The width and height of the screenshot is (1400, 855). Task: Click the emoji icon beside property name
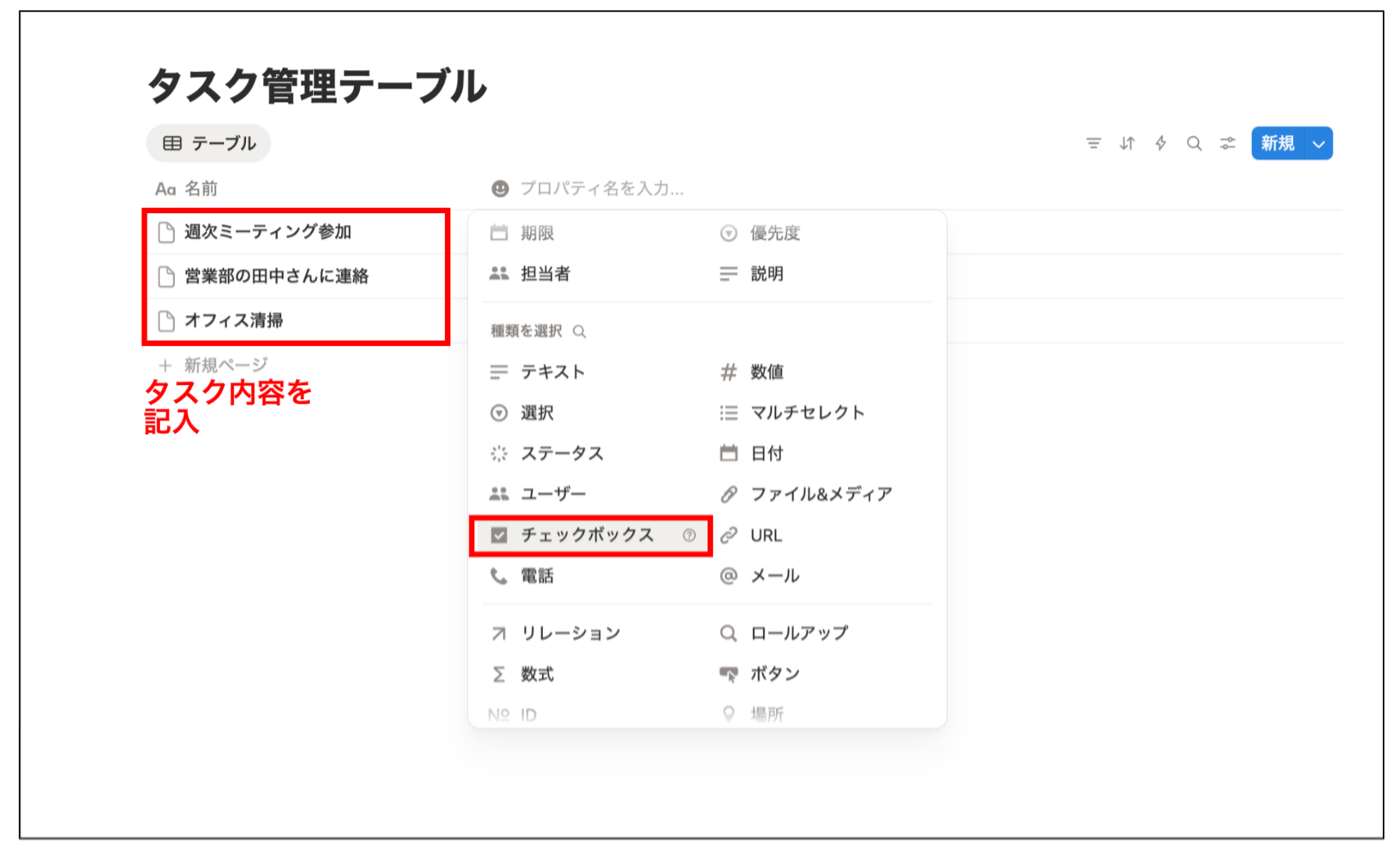point(500,188)
